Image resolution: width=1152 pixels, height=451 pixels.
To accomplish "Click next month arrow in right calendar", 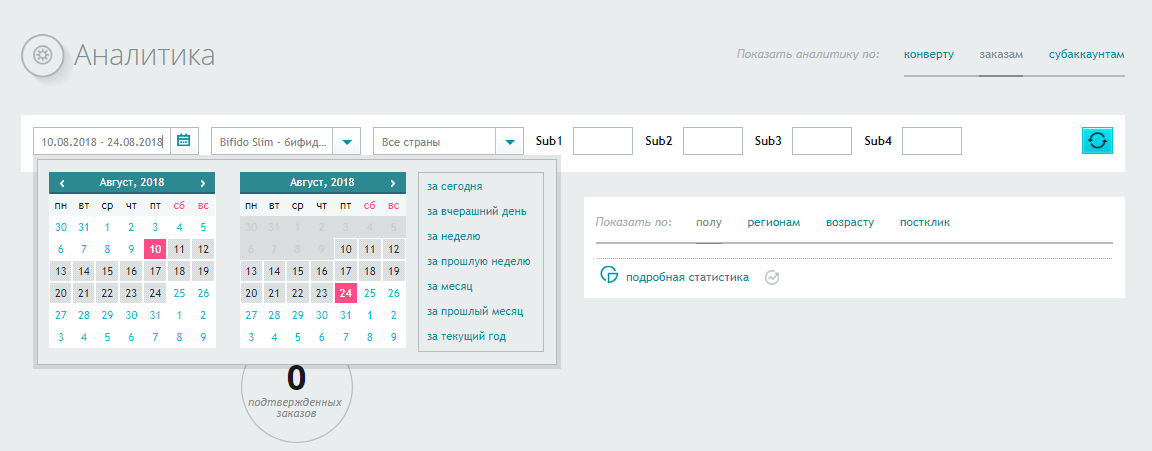I will coord(393,183).
